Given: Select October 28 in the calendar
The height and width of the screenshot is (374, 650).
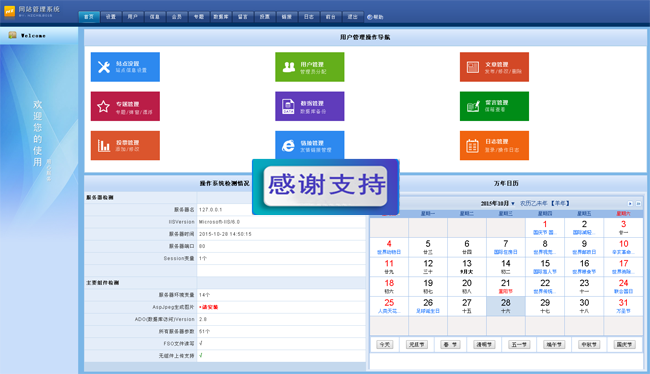Looking at the screenshot, I should click(x=506, y=306).
